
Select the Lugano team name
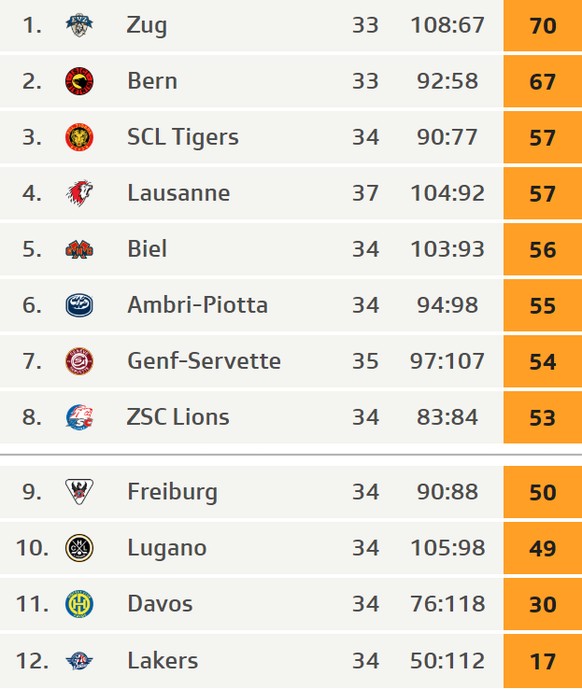pyautogui.click(x=167, y=549)
